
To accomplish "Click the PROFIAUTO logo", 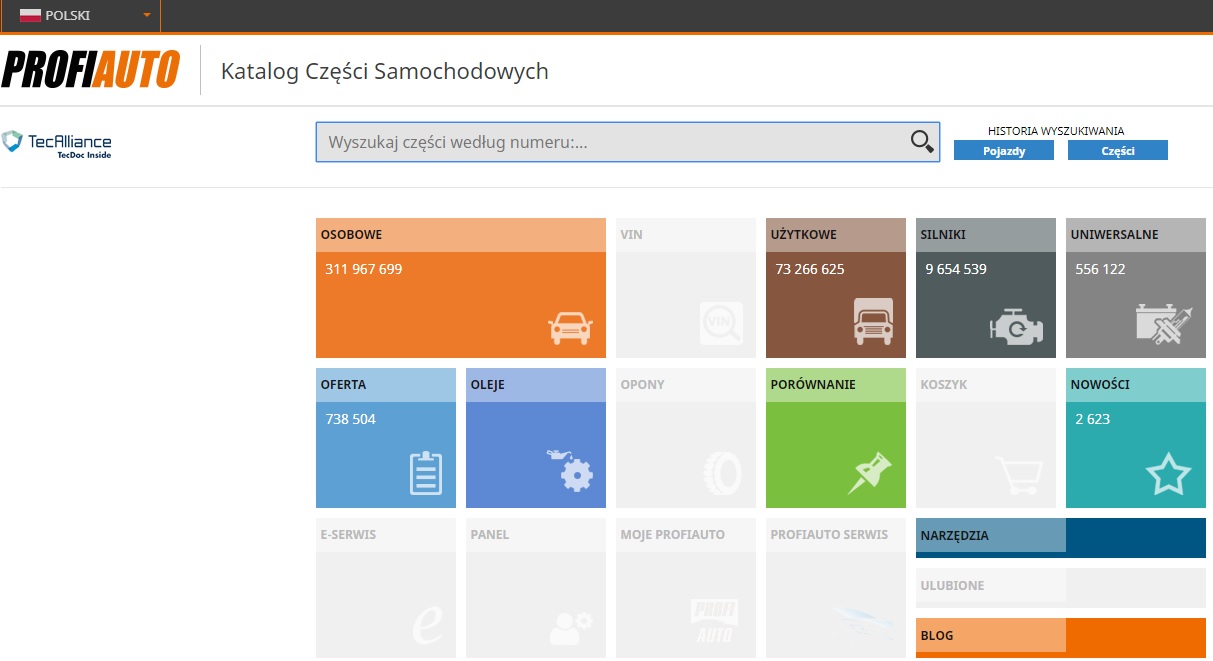I will [x=91, y=70].
